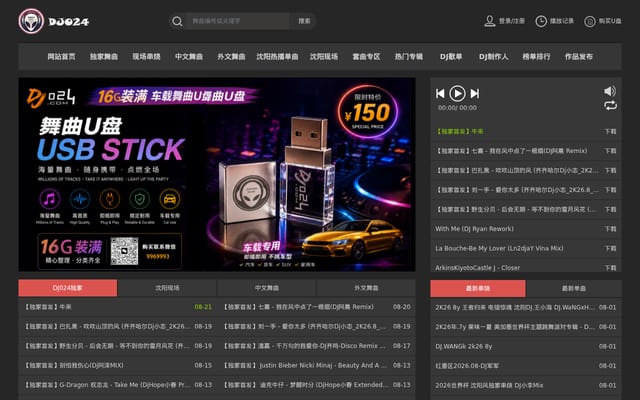The image size is (640, 400).
Task: Open 中文舞曲 in top navigation bar
Action: tap(189, 57)
